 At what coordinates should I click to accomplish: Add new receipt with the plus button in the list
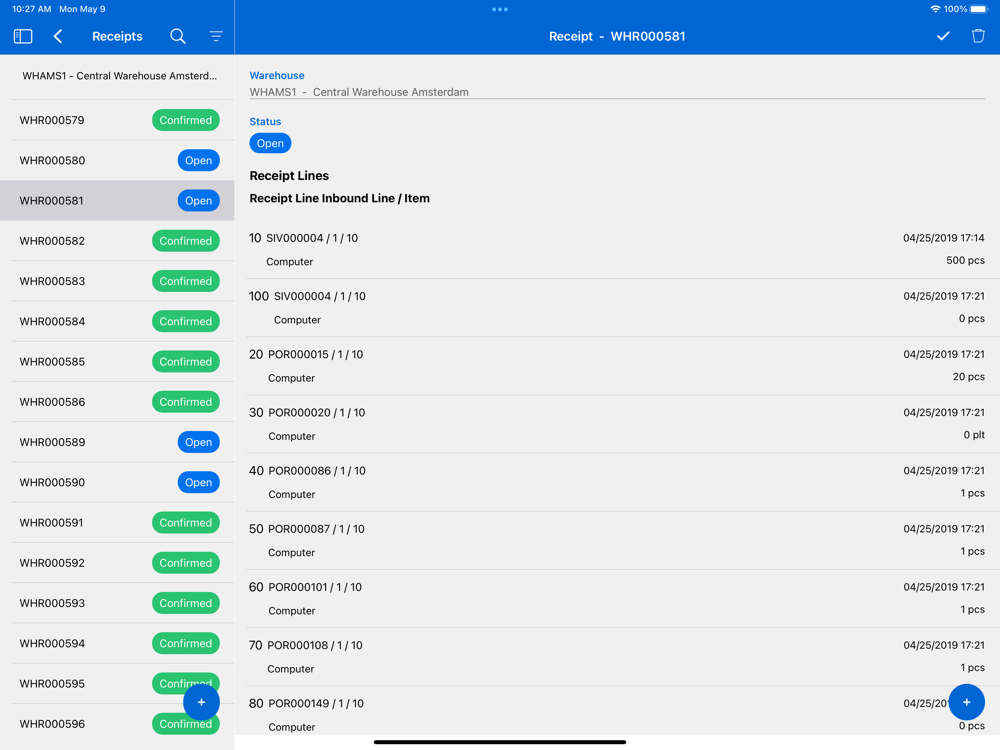tap(202, 702)
